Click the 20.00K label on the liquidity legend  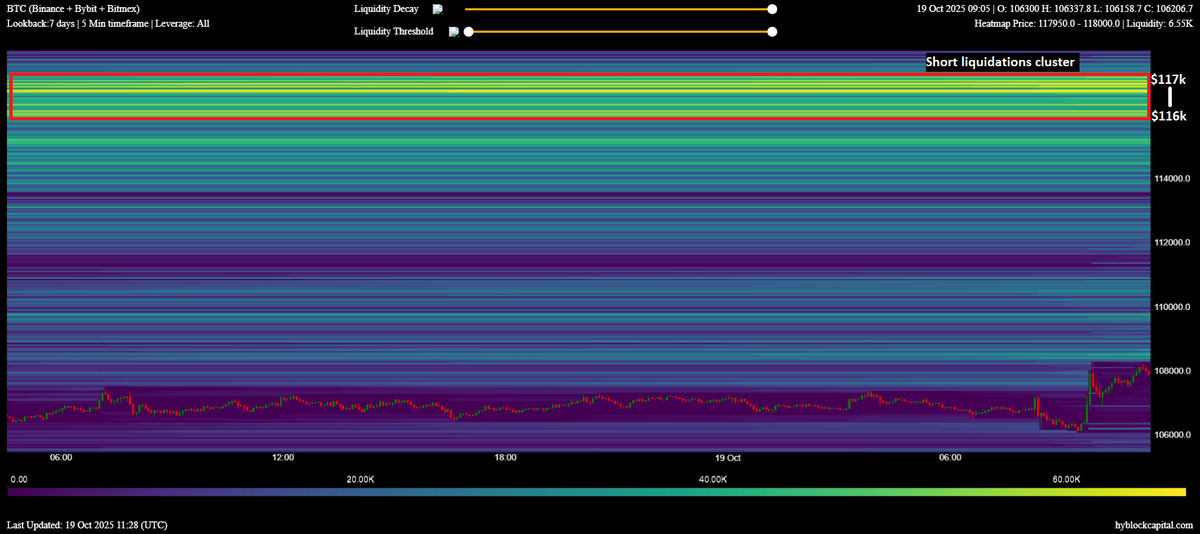[x=359, y=479]
